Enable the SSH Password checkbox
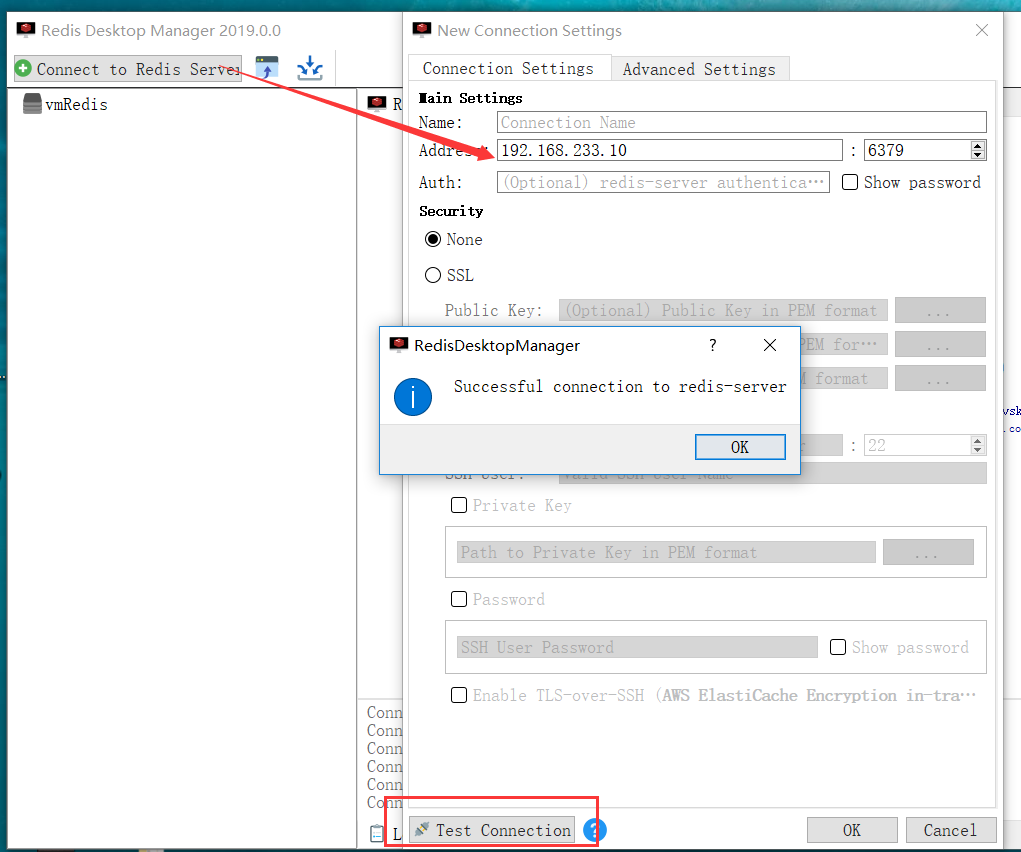This screenshot has width=1021, height=852. (x=459, y=599)
